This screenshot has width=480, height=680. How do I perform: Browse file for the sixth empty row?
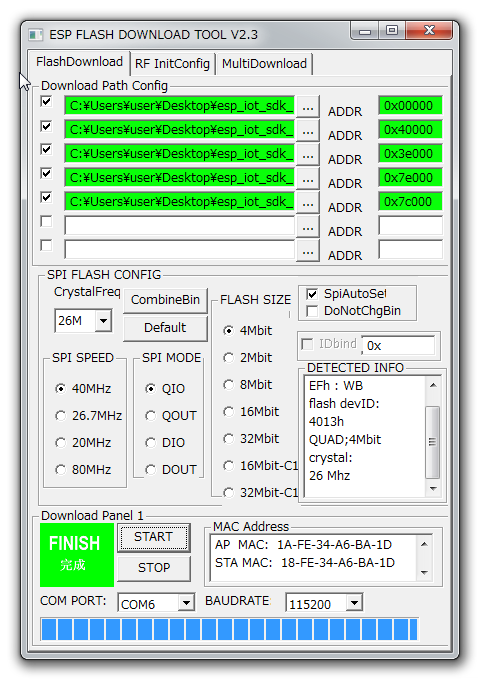[x=308, y=227]
